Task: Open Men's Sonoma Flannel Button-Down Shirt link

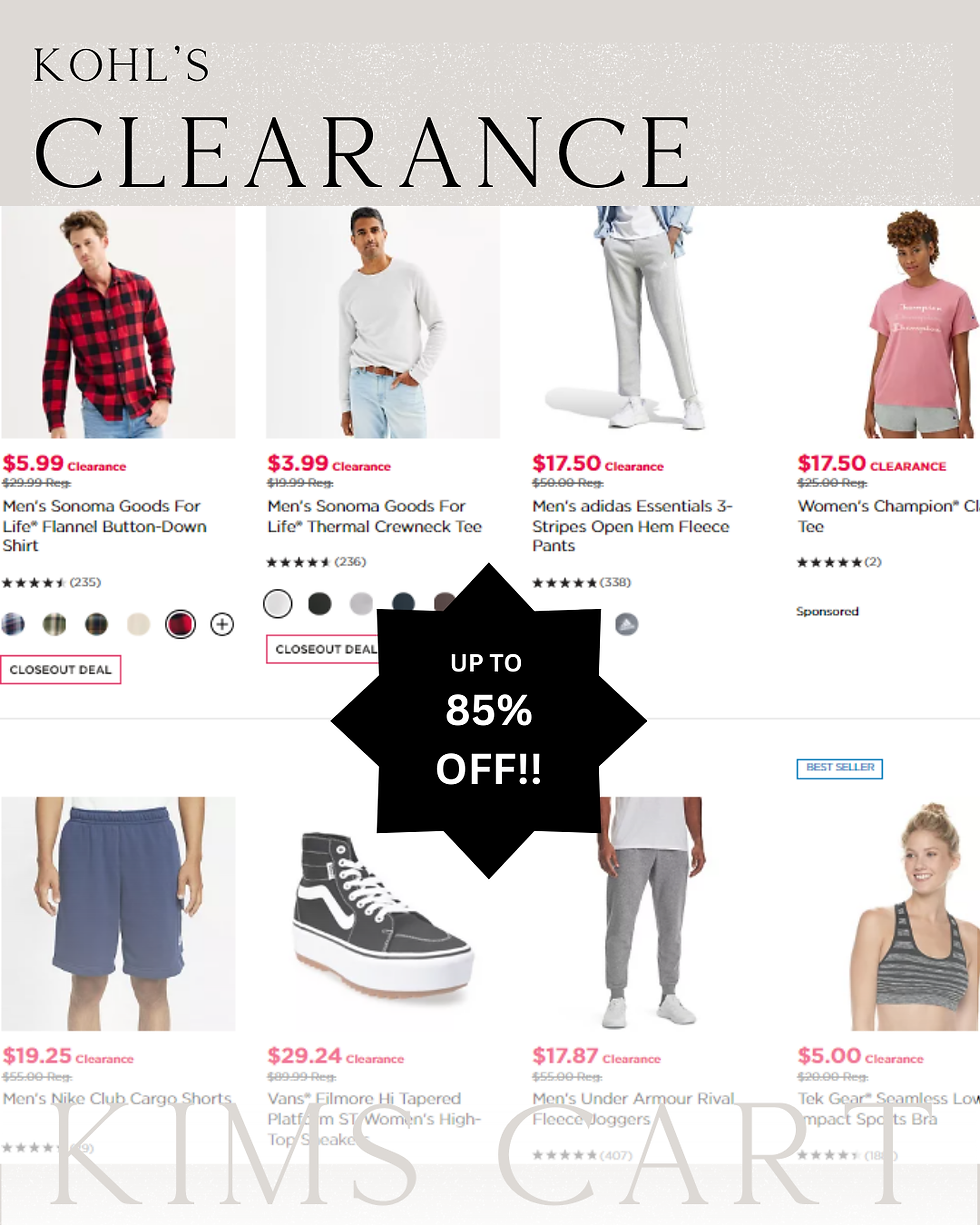Action: [105, 526]
